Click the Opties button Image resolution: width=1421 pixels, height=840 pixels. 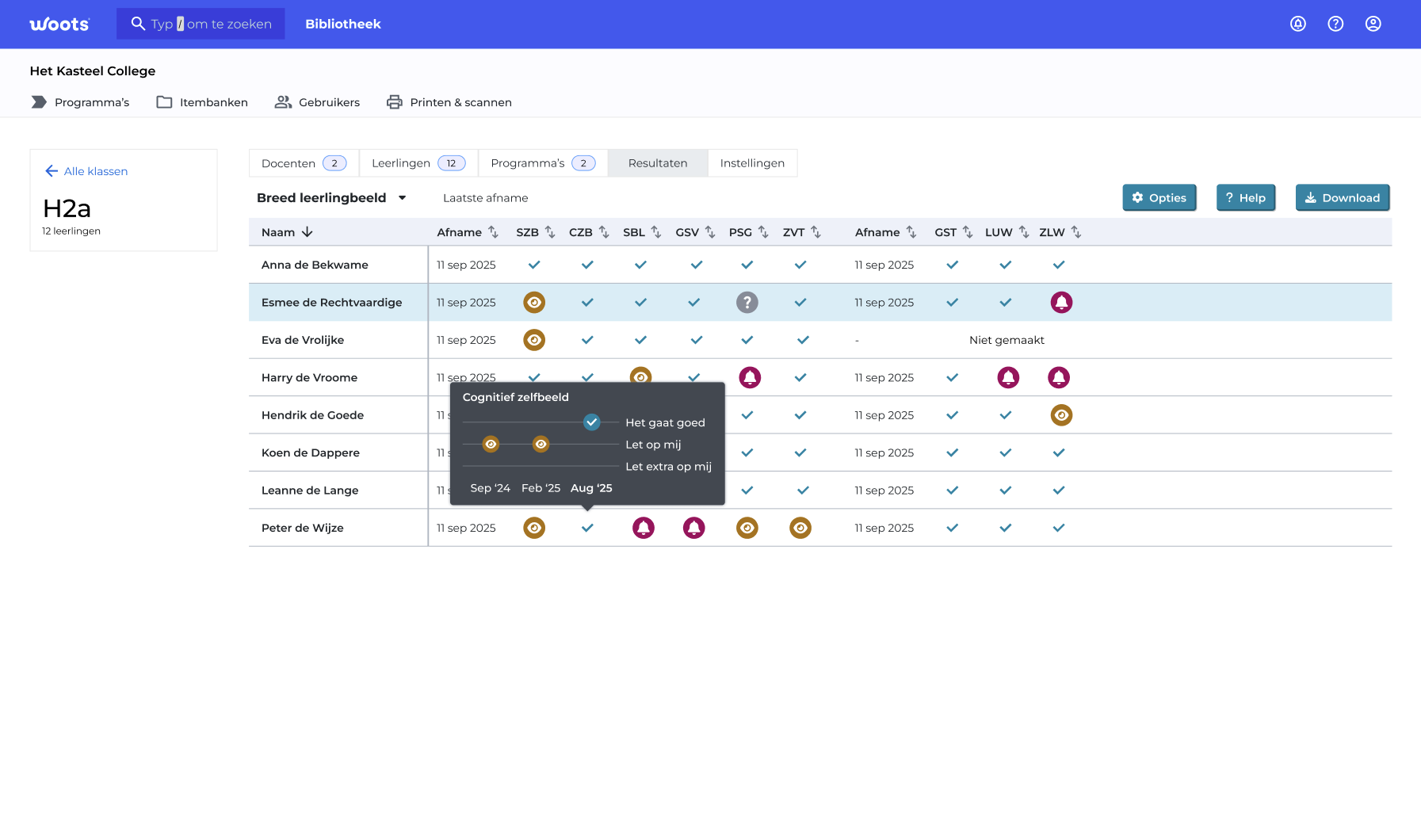tap(1159, 198)
